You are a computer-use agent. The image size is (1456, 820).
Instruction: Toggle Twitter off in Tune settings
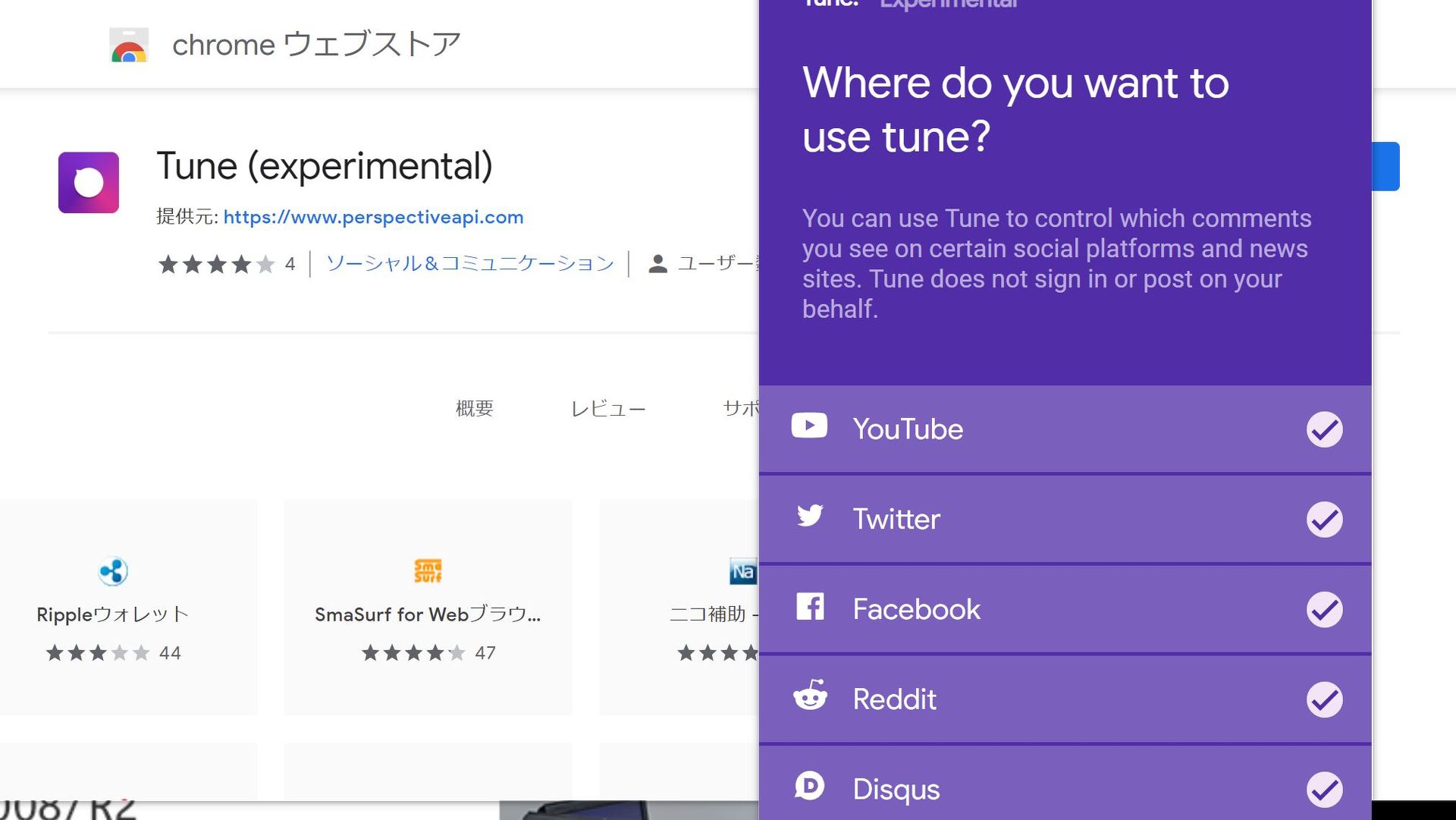1326,519
